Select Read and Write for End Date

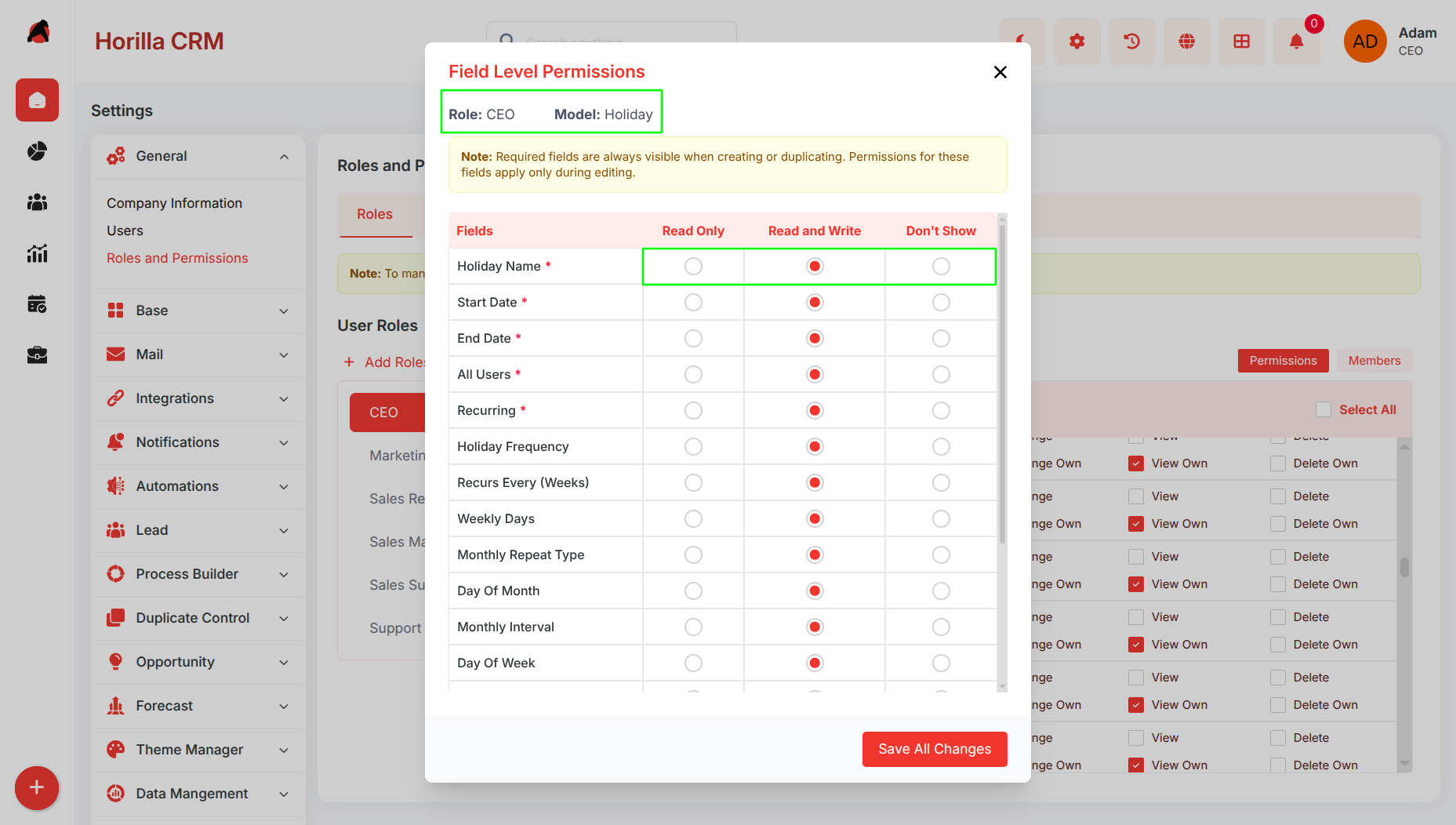click(x=815, y=339)
